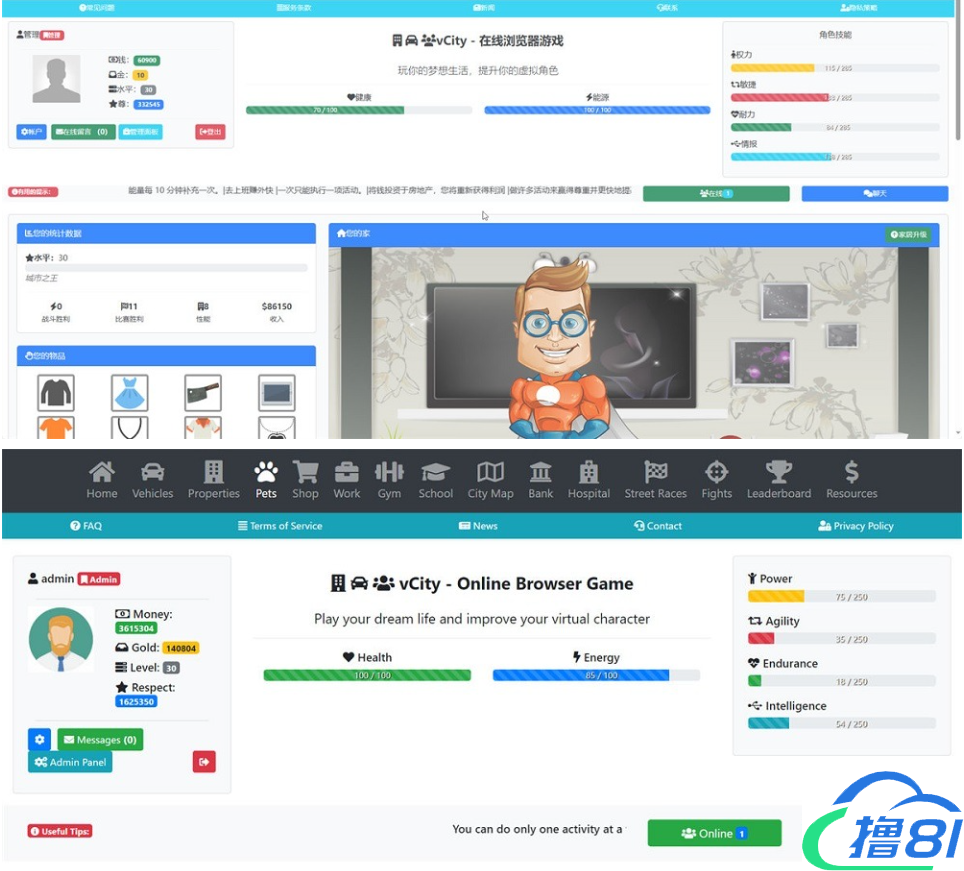This screenshot has height=871, width=964.
Task: Click the cartoon superhero character in home
Action: pos(557,347)
